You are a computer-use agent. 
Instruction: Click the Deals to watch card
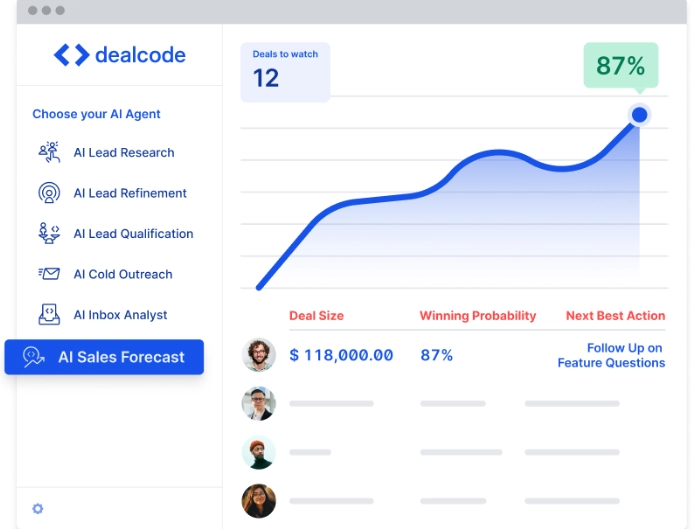[285, 72]
